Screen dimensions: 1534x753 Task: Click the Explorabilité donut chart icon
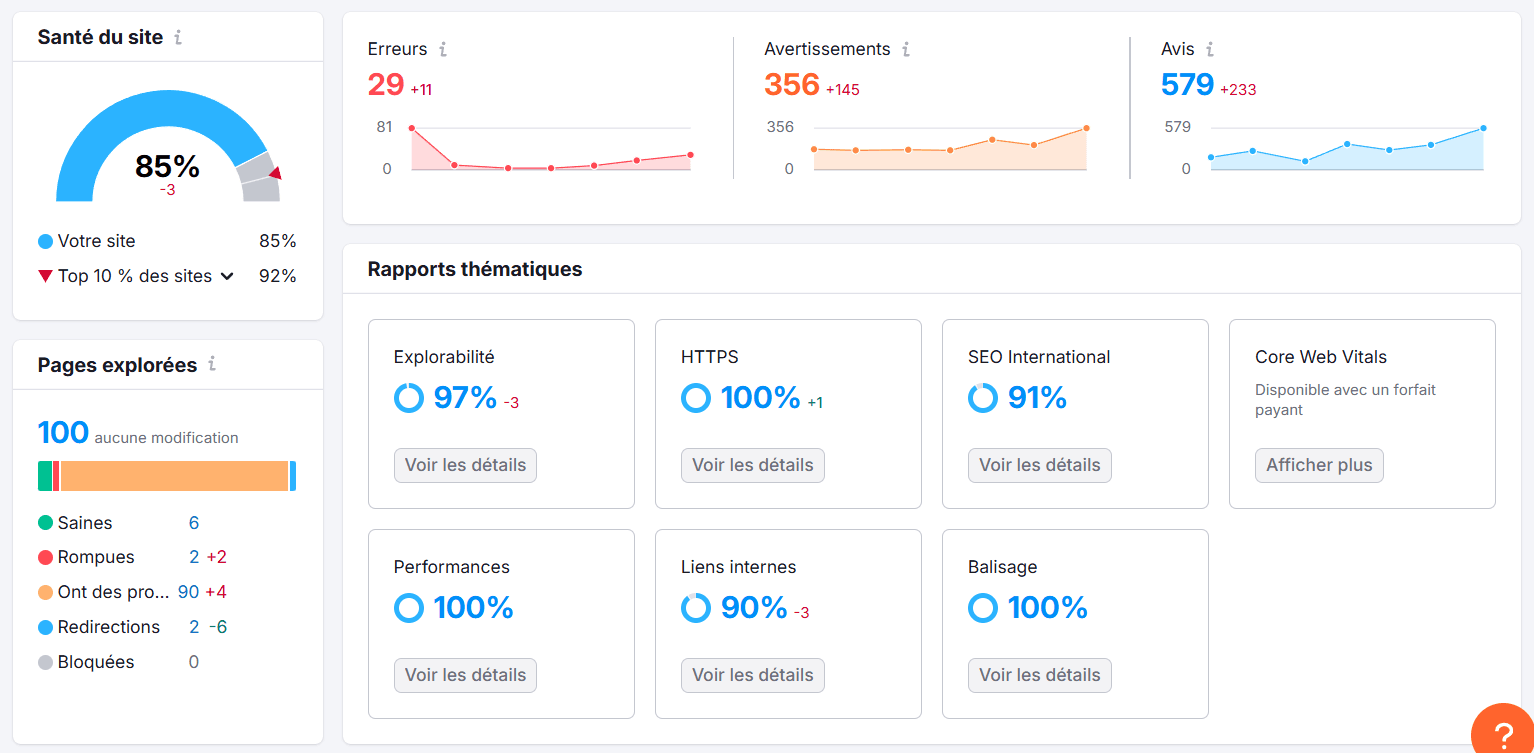click(409, 398)
